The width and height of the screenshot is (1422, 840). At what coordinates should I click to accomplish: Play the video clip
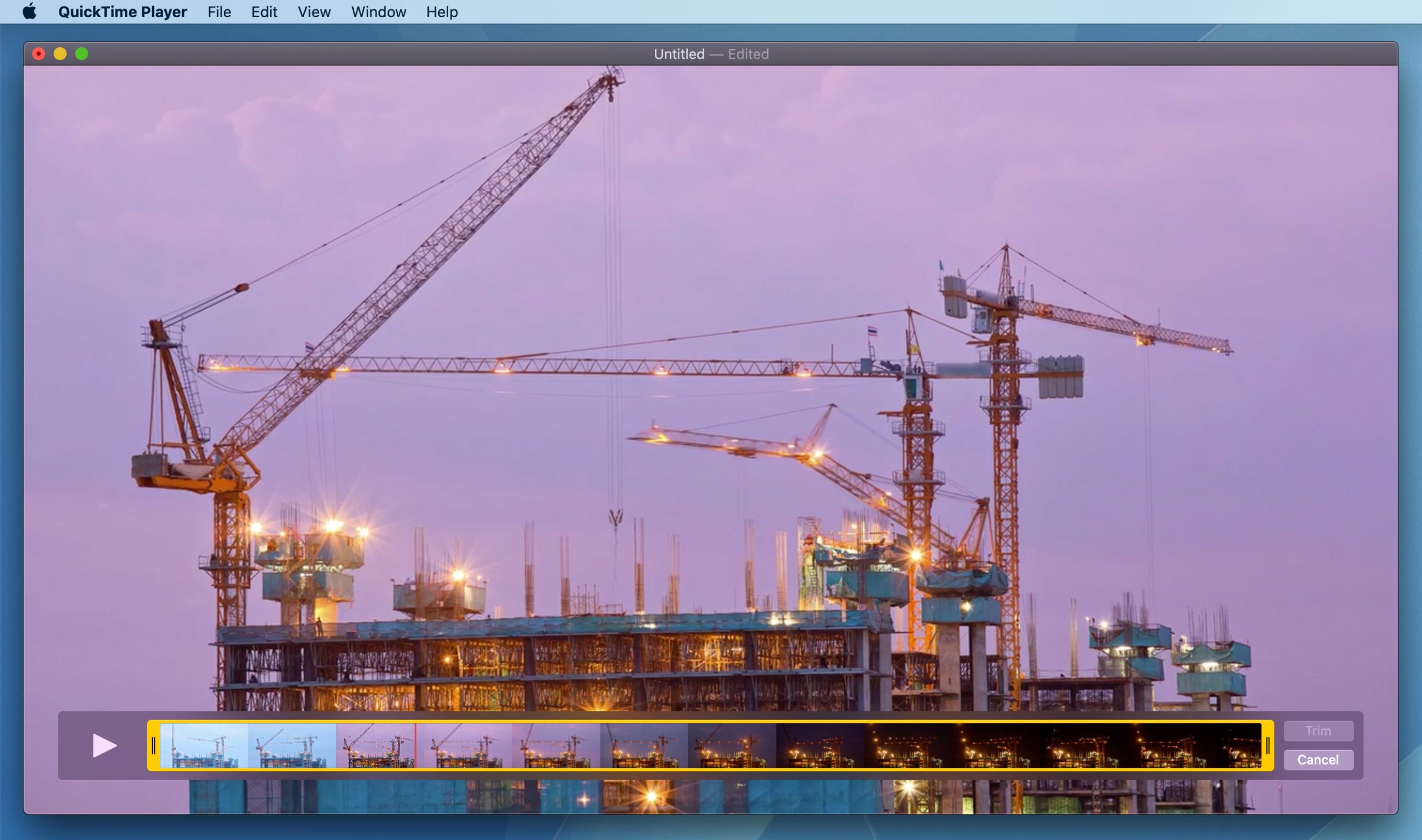[104, 746]
